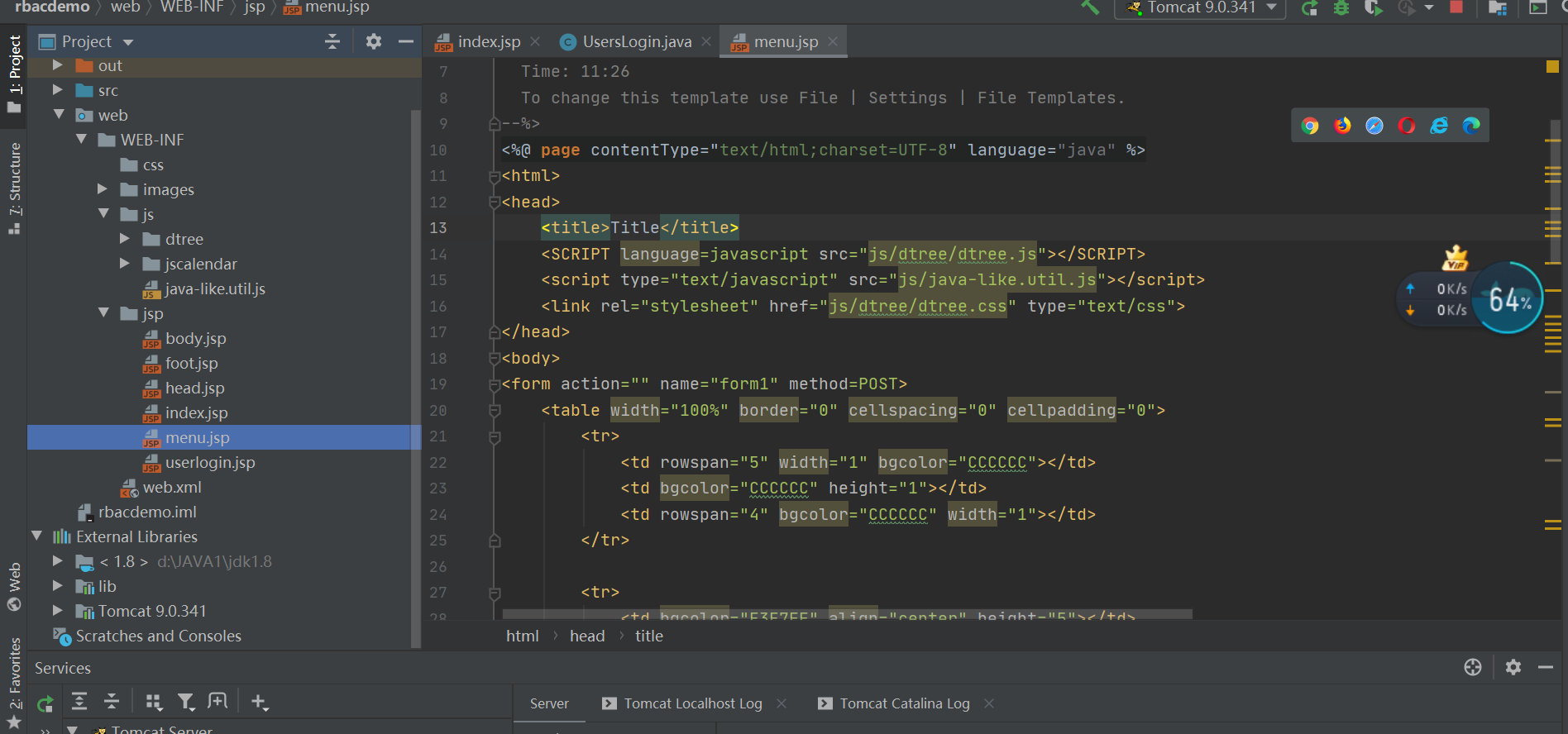Click Add Service plus icon

tap(260, 702)
